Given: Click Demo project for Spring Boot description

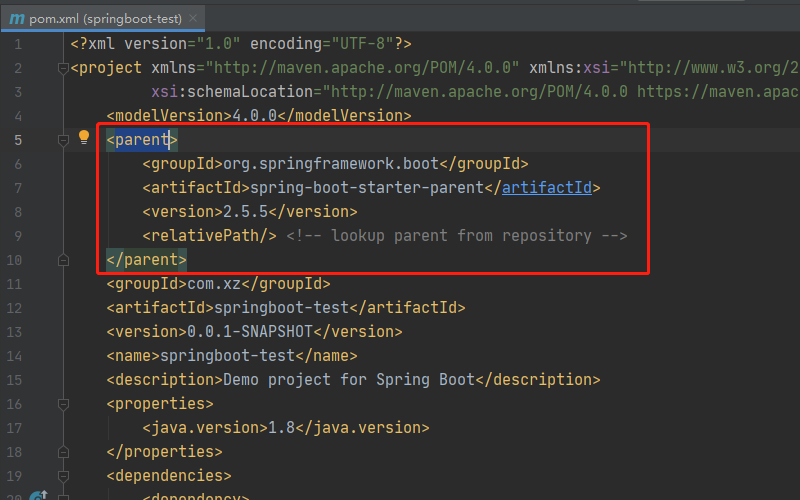Looking at the screenshot, I should (349, 380).
